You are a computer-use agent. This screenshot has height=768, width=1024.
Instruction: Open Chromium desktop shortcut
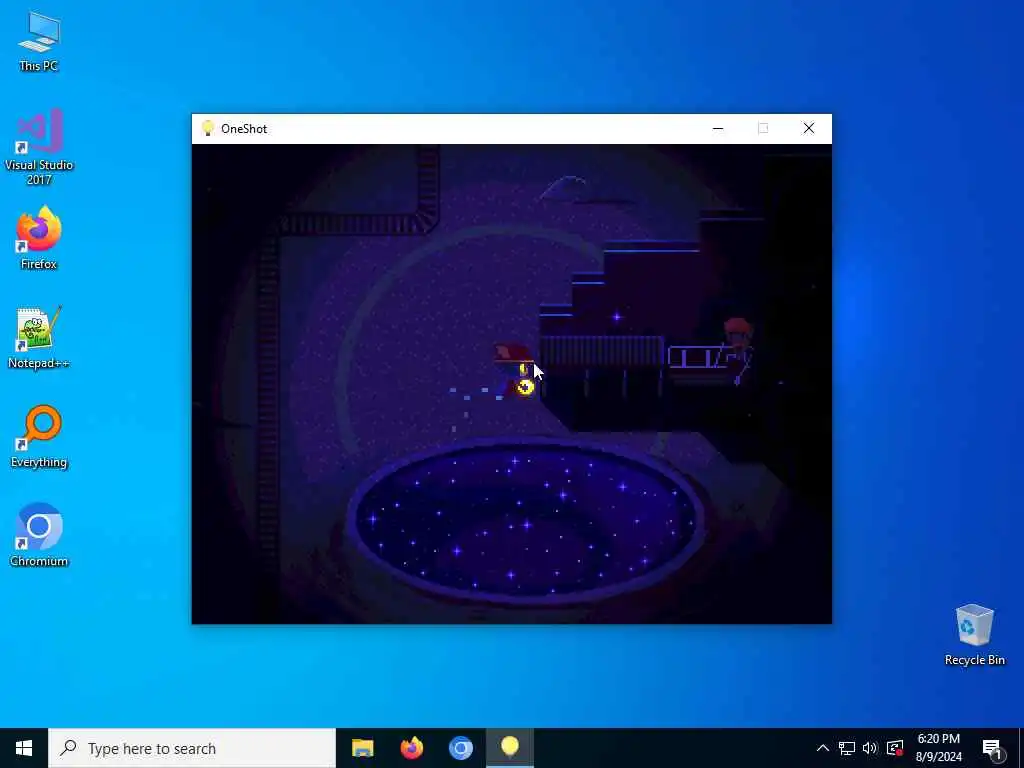pyautogui.click(x=39, y=534)
